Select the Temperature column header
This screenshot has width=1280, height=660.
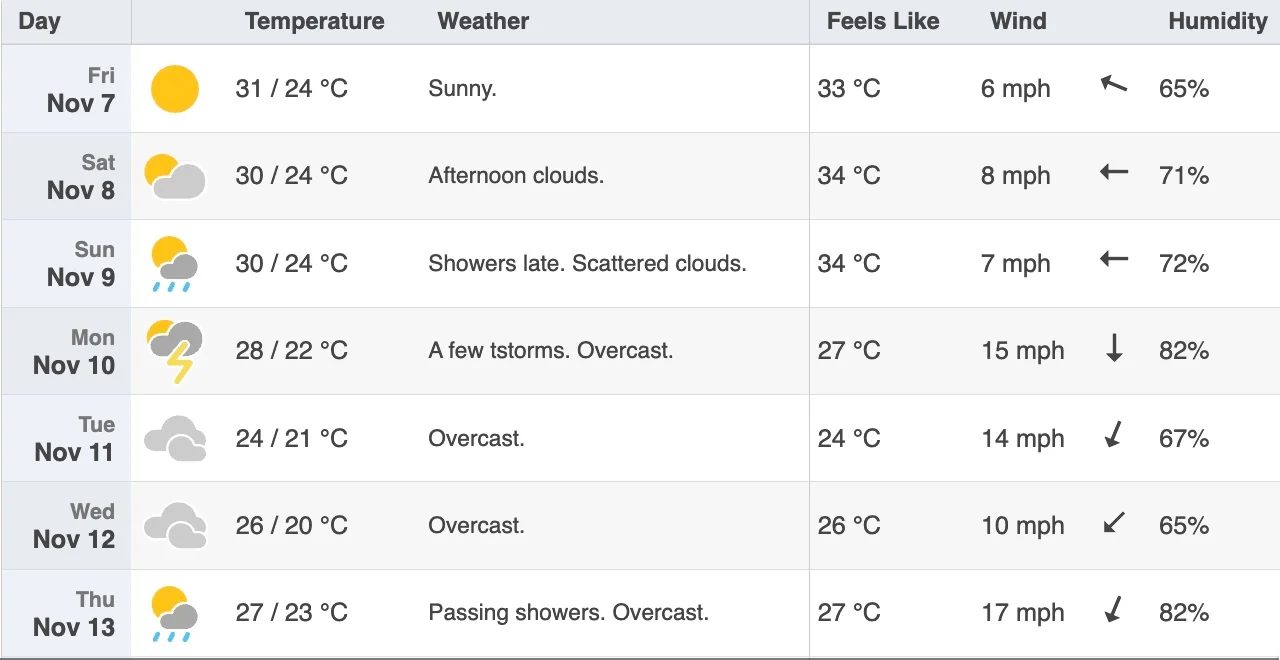(x=315, y=21)
